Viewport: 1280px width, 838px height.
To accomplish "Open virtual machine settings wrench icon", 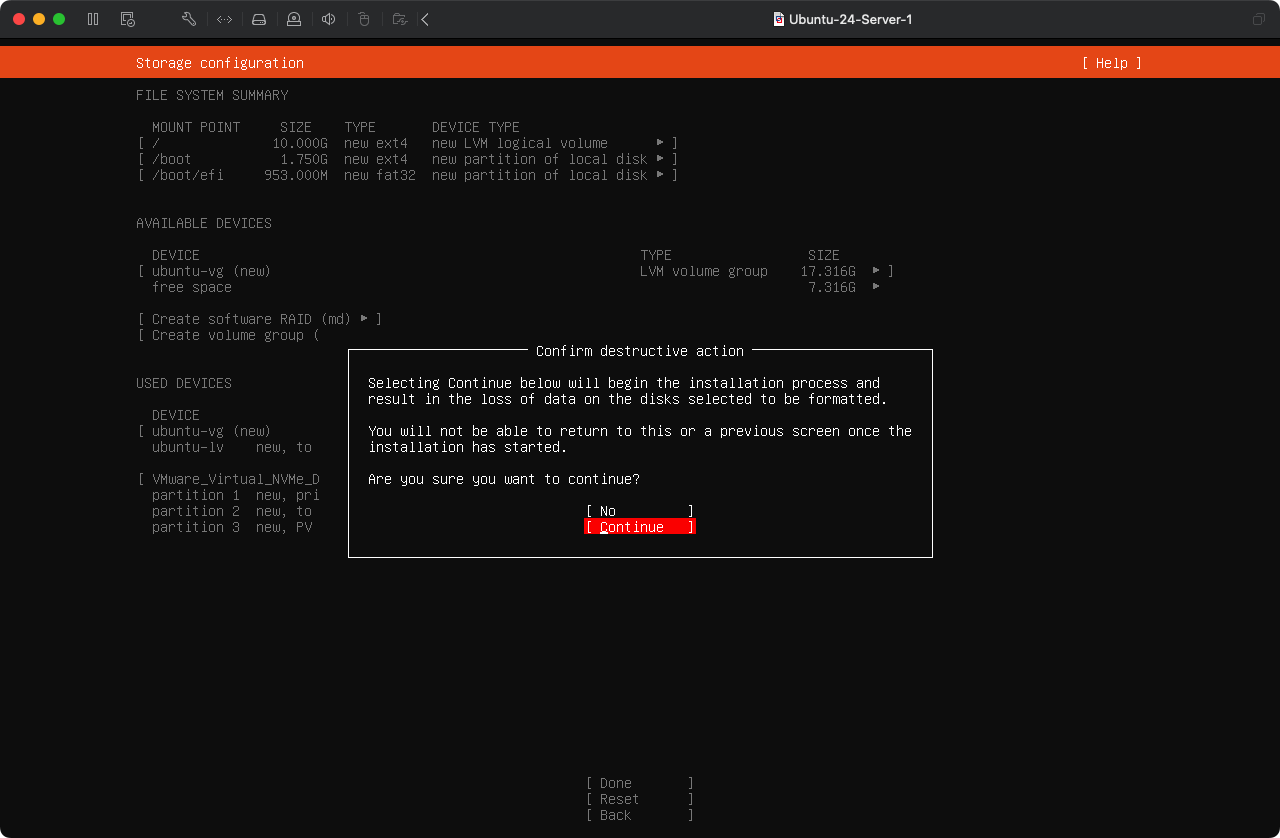I will tap(189, 19).
